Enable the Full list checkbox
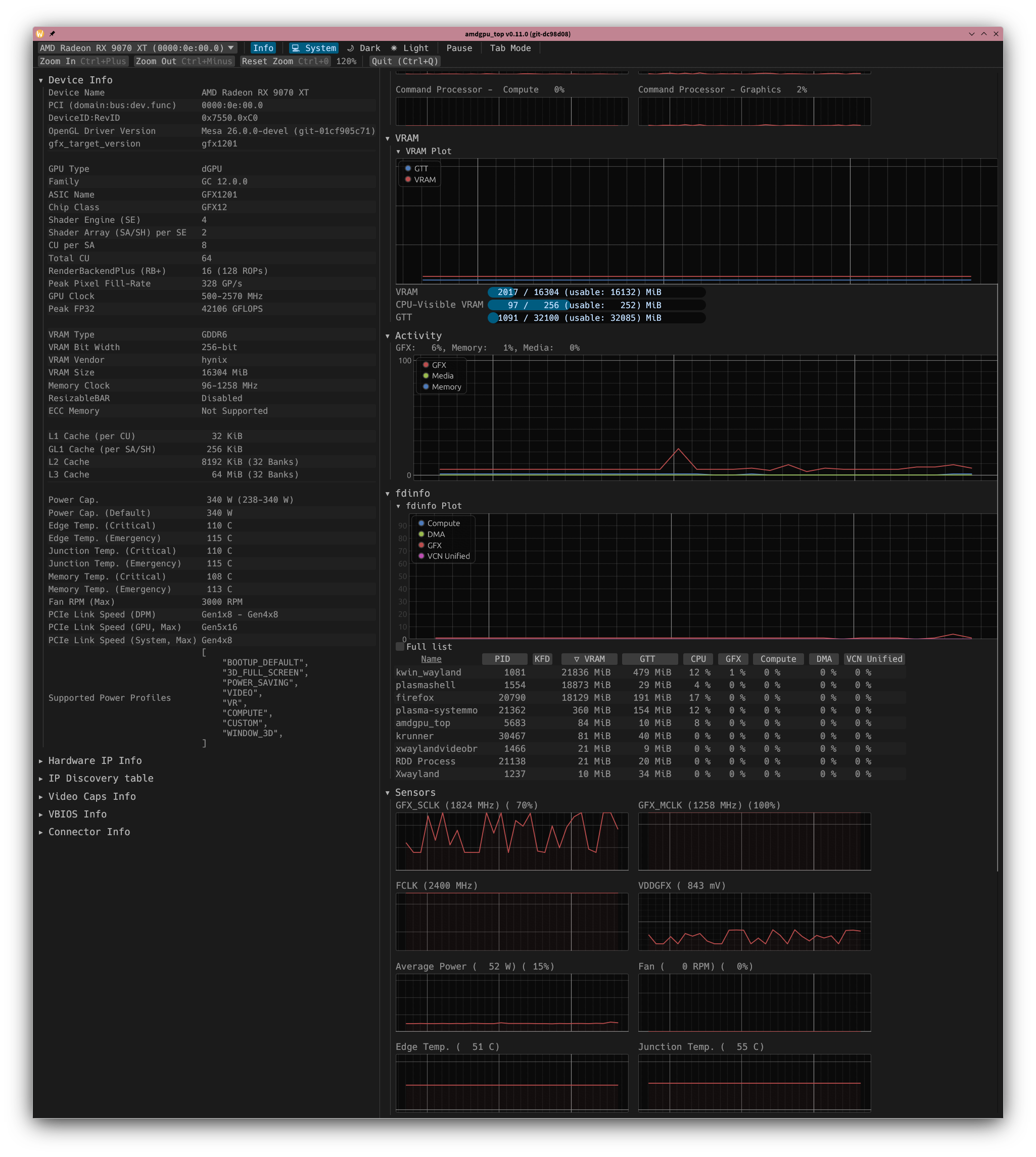Screen dimensions: 1036x1157 [x=400, y=647]
